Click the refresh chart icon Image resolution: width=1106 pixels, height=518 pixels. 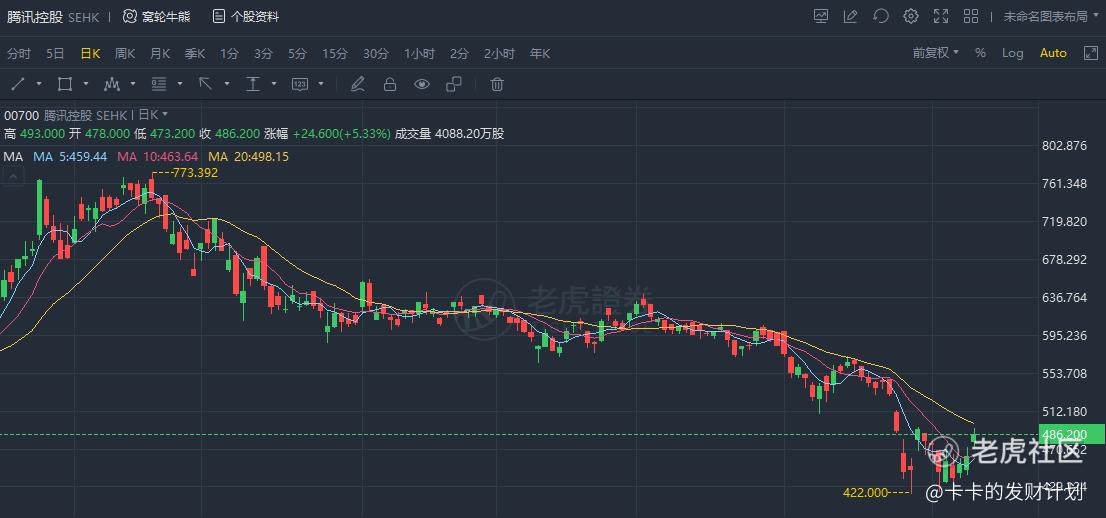880,16
